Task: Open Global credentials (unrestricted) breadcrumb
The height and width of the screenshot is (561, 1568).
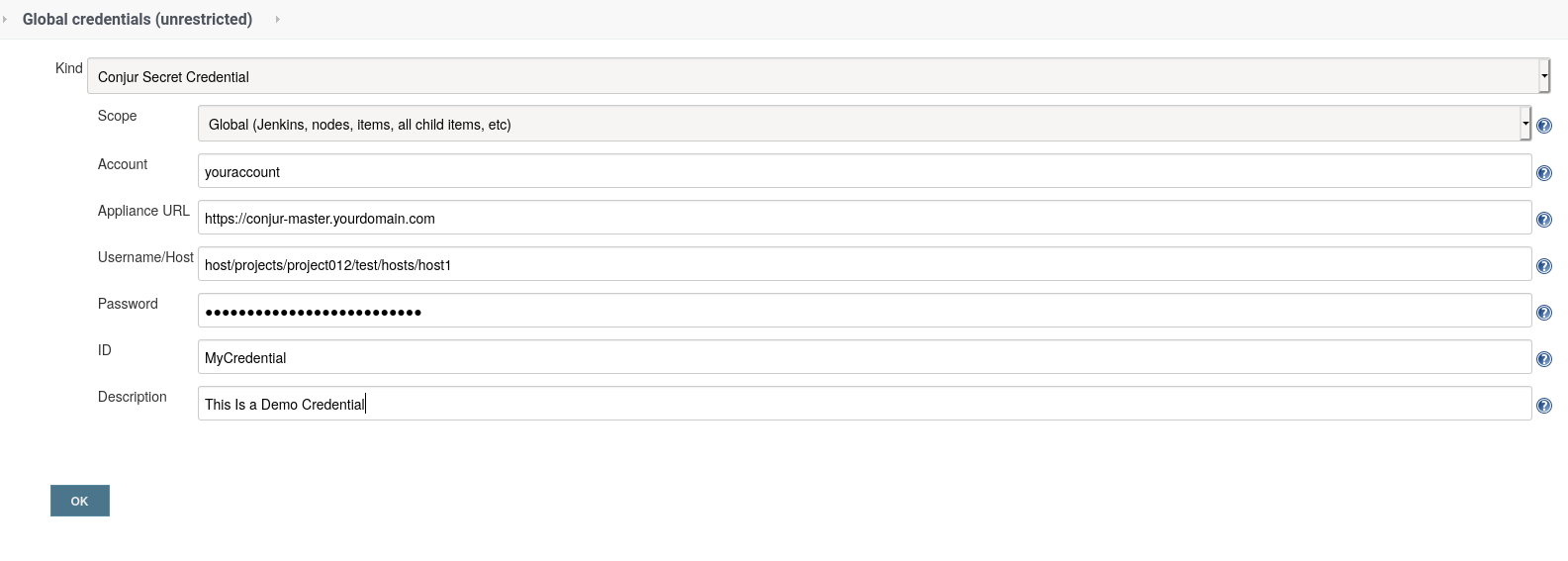Action: [x=138, y=19]
